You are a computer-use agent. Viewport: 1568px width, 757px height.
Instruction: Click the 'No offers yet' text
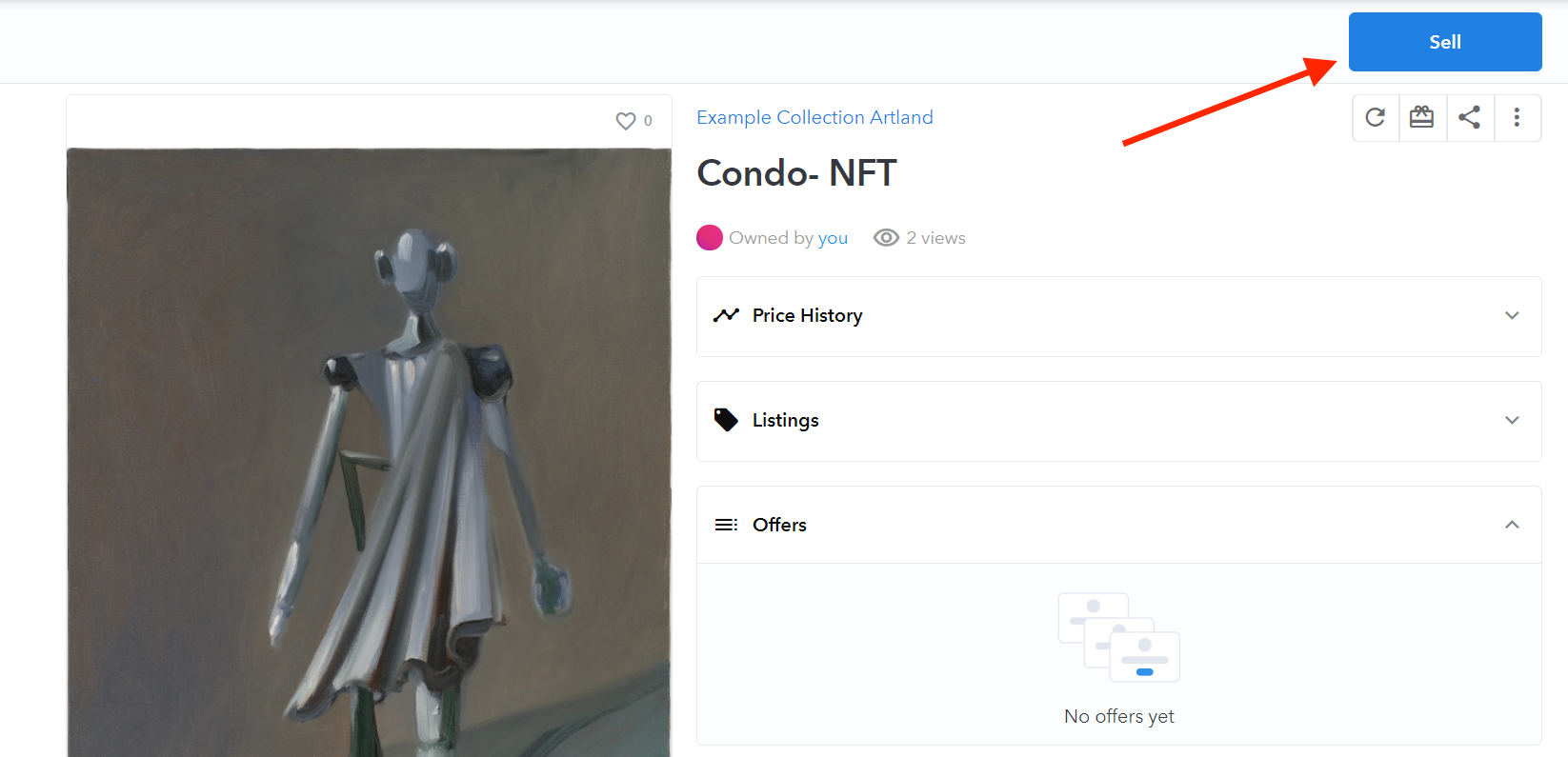[x=1119, y=716]
